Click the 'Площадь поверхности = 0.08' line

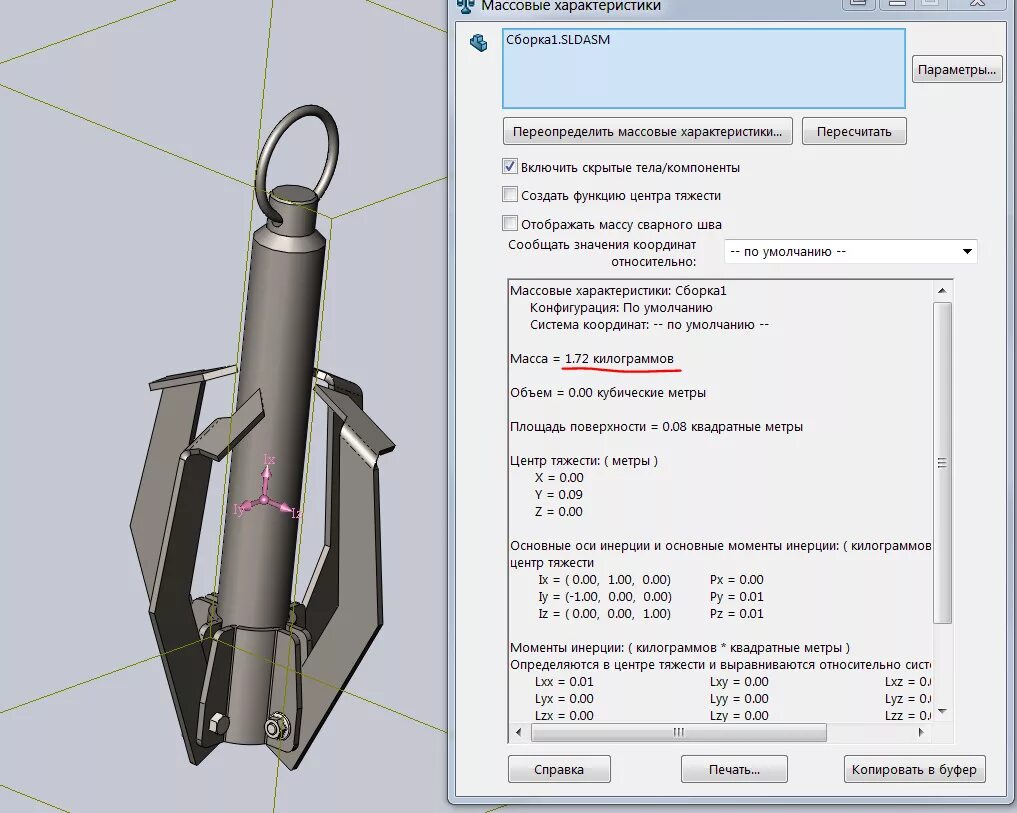[656, 427]
